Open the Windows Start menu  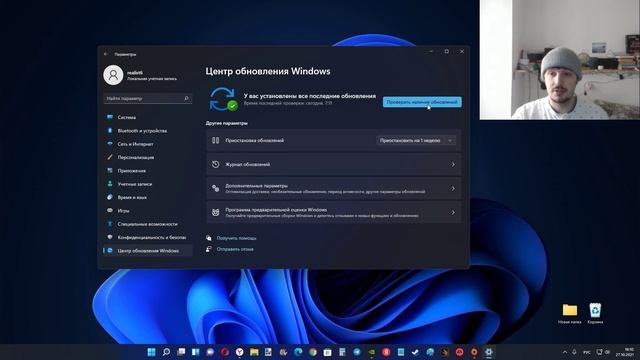click(x=151, y=352)
